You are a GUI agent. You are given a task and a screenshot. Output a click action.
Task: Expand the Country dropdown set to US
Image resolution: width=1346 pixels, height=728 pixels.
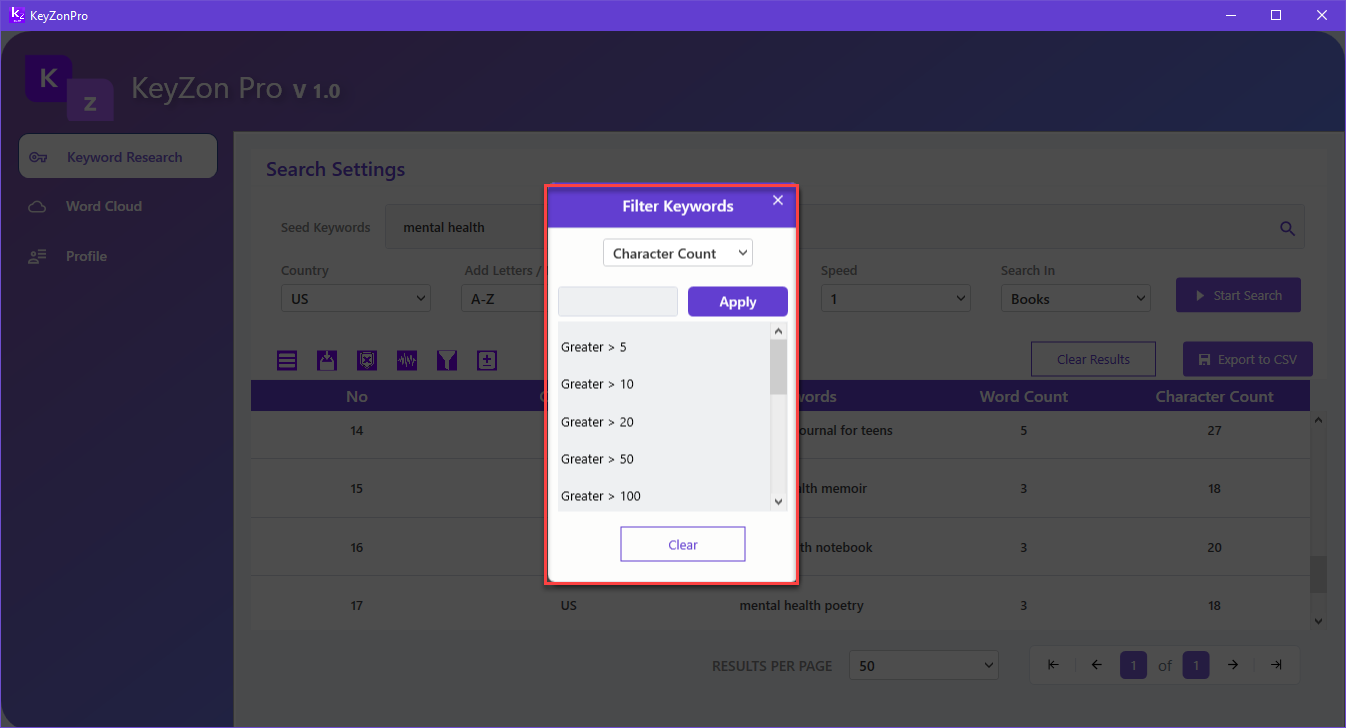355,298
